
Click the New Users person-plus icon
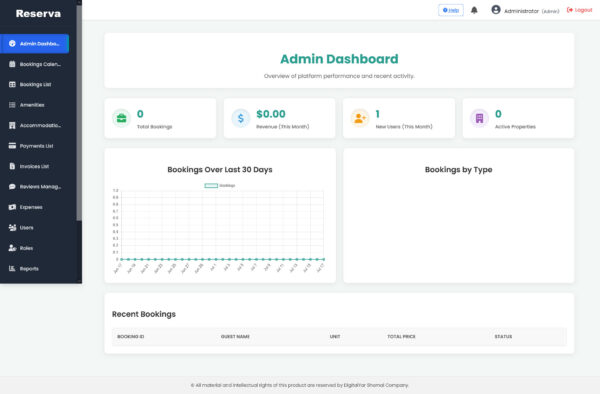360,118
